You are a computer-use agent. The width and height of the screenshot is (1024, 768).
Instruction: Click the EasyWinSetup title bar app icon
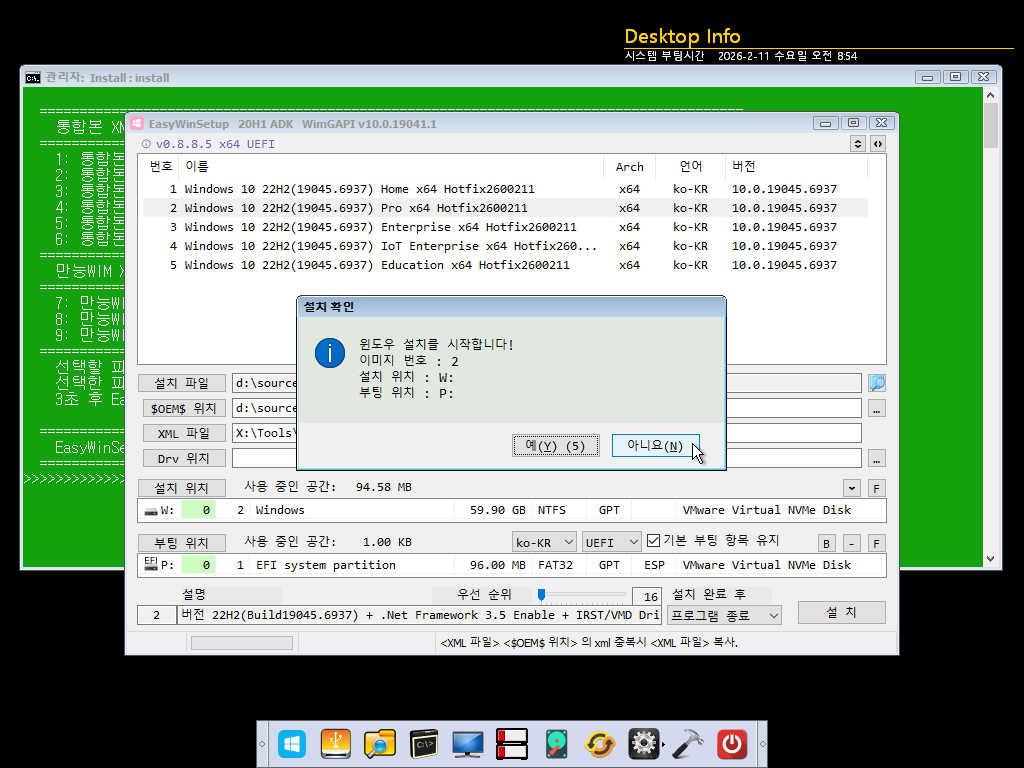click(137, 123)
